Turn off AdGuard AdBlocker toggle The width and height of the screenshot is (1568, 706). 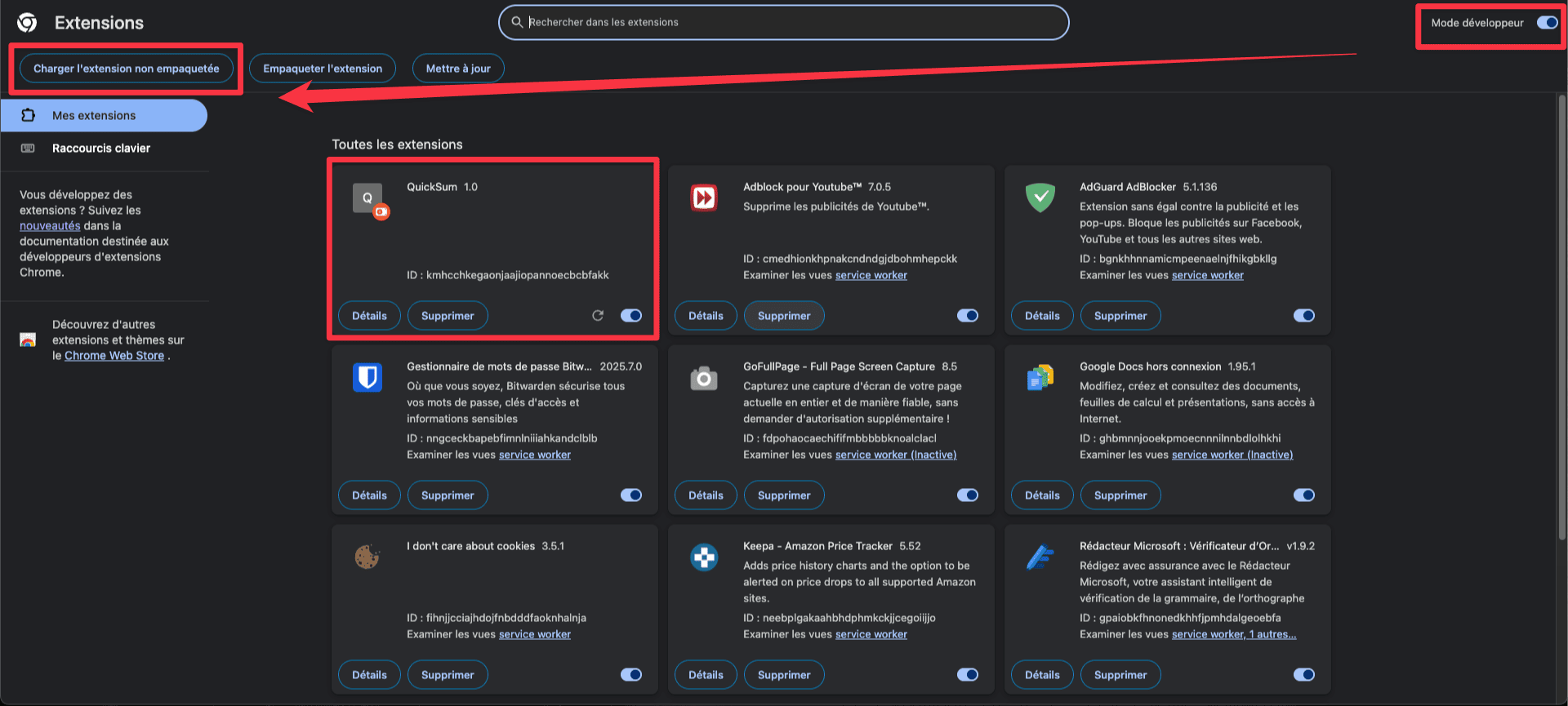(1304, 316)
